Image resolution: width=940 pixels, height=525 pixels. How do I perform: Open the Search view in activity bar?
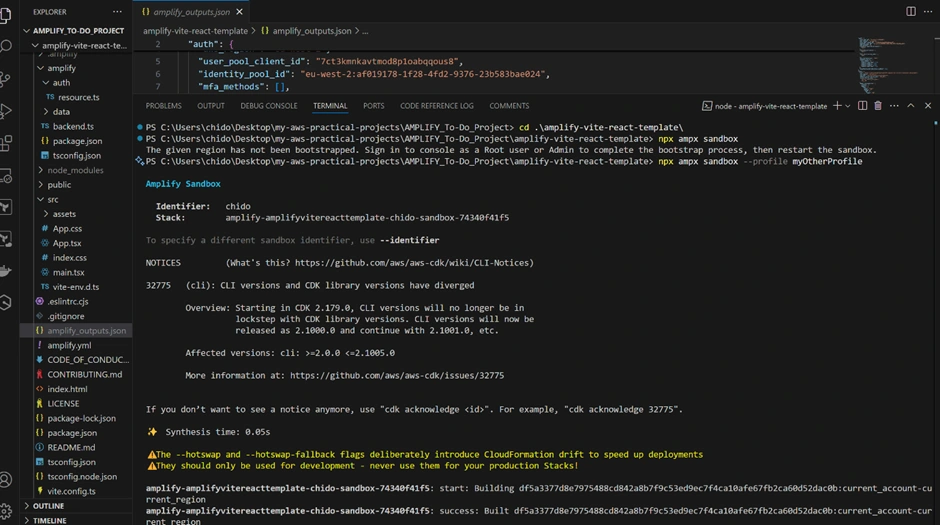[7, 45]
